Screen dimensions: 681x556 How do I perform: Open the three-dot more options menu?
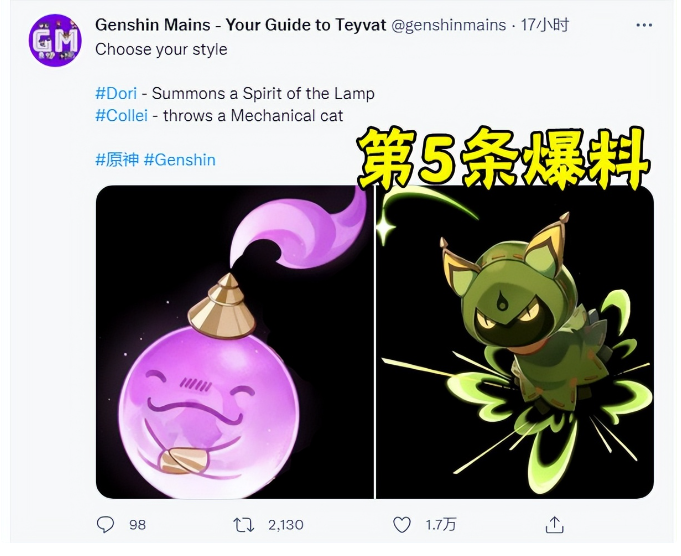tap(644, 25)
